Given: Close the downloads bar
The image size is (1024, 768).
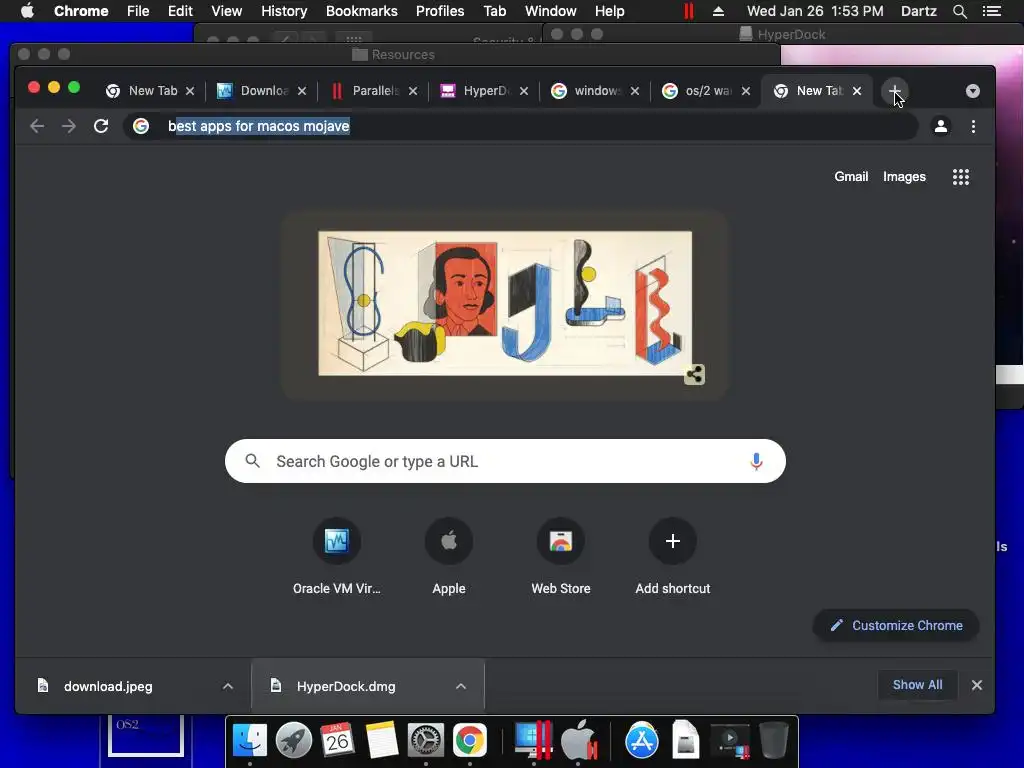Looking at the screenshot, I should pyautogui.click(x=976, y=685).
